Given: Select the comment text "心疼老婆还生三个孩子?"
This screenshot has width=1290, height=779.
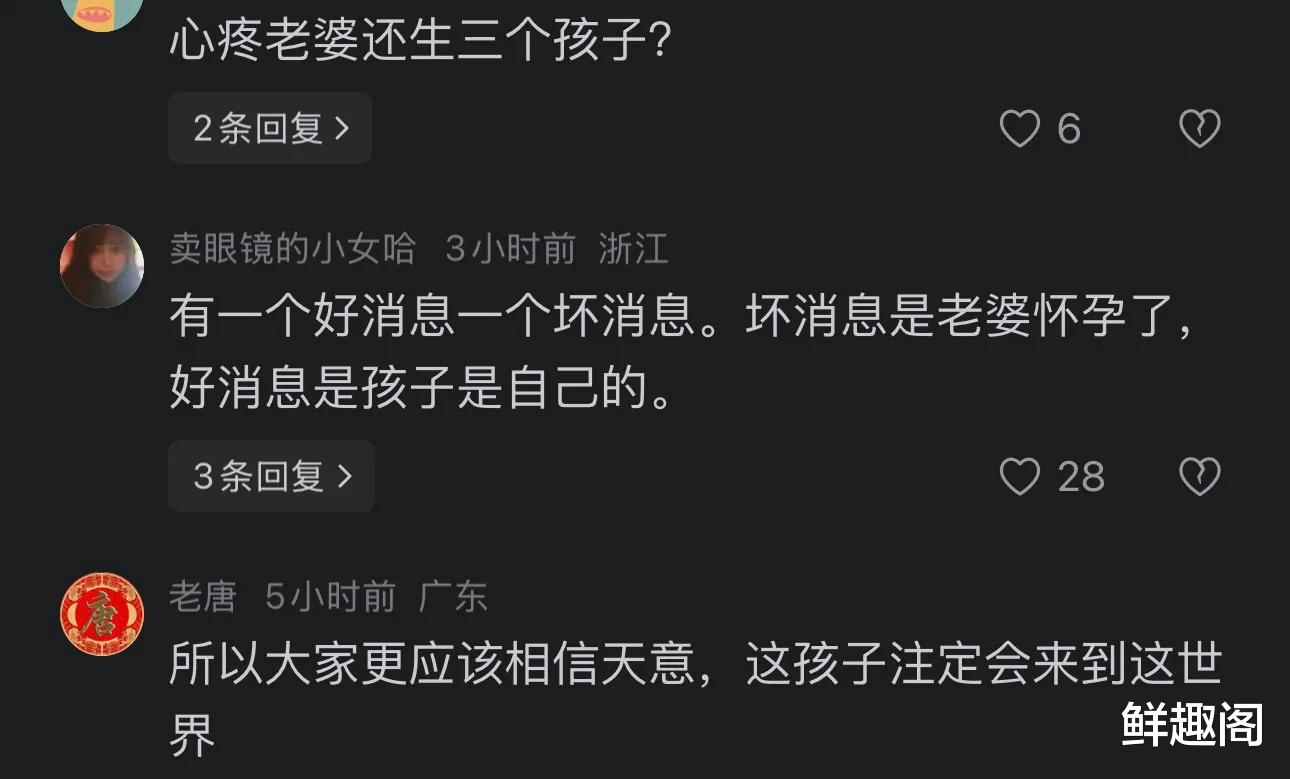Looking at the screenshot, I should (419, 42).
